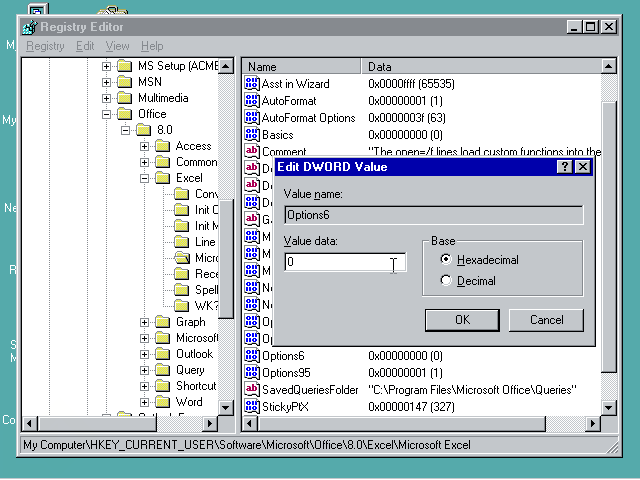Select the DWORD icon beside StickyPtX
The height and width of the screenshot is (480, 640).
pyautogui.click(x=252, y=406)
